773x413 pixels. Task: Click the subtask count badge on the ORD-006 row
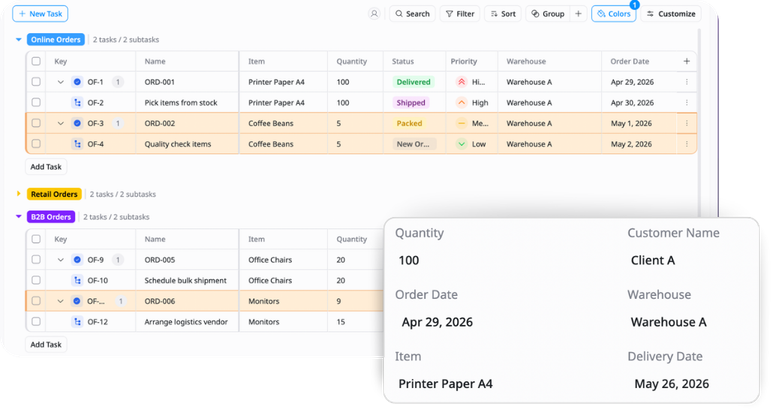point(120,301)
